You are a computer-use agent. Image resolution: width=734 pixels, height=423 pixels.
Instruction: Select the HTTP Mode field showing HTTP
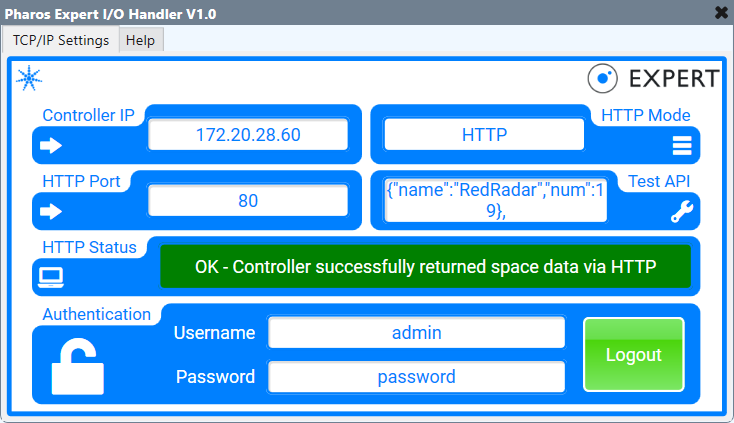coord(484,135)
